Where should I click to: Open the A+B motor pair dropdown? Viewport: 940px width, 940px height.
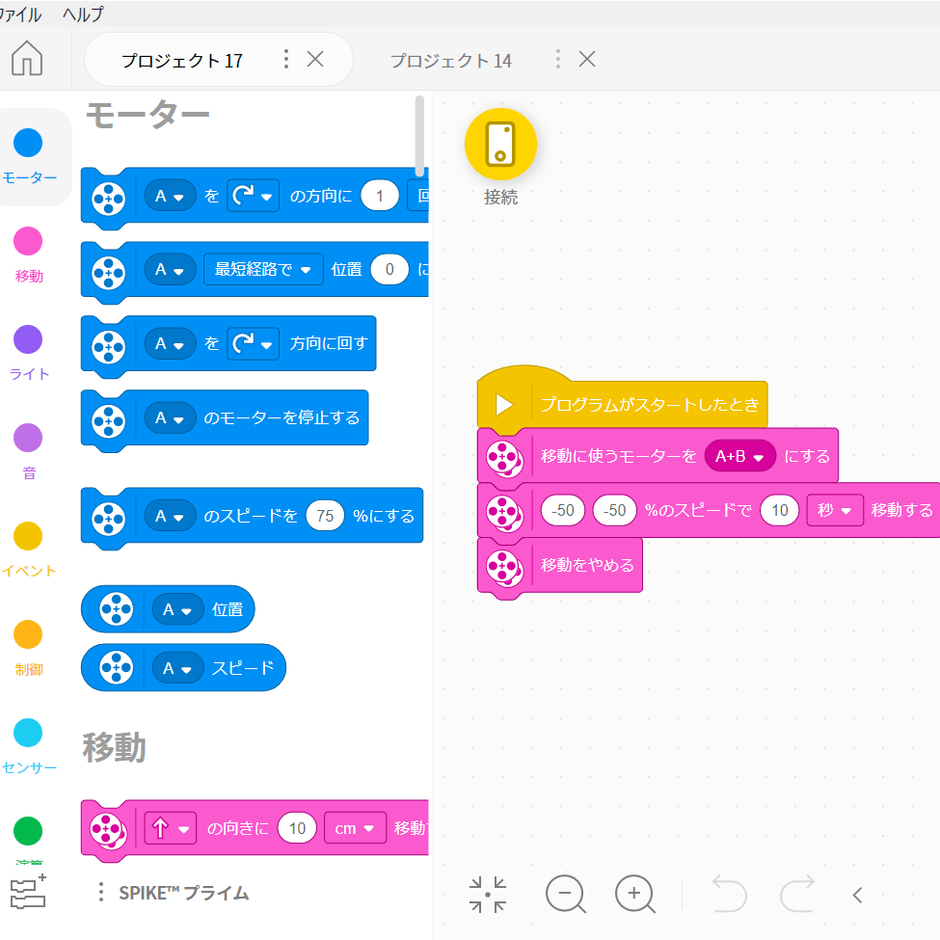pos(740,456)
